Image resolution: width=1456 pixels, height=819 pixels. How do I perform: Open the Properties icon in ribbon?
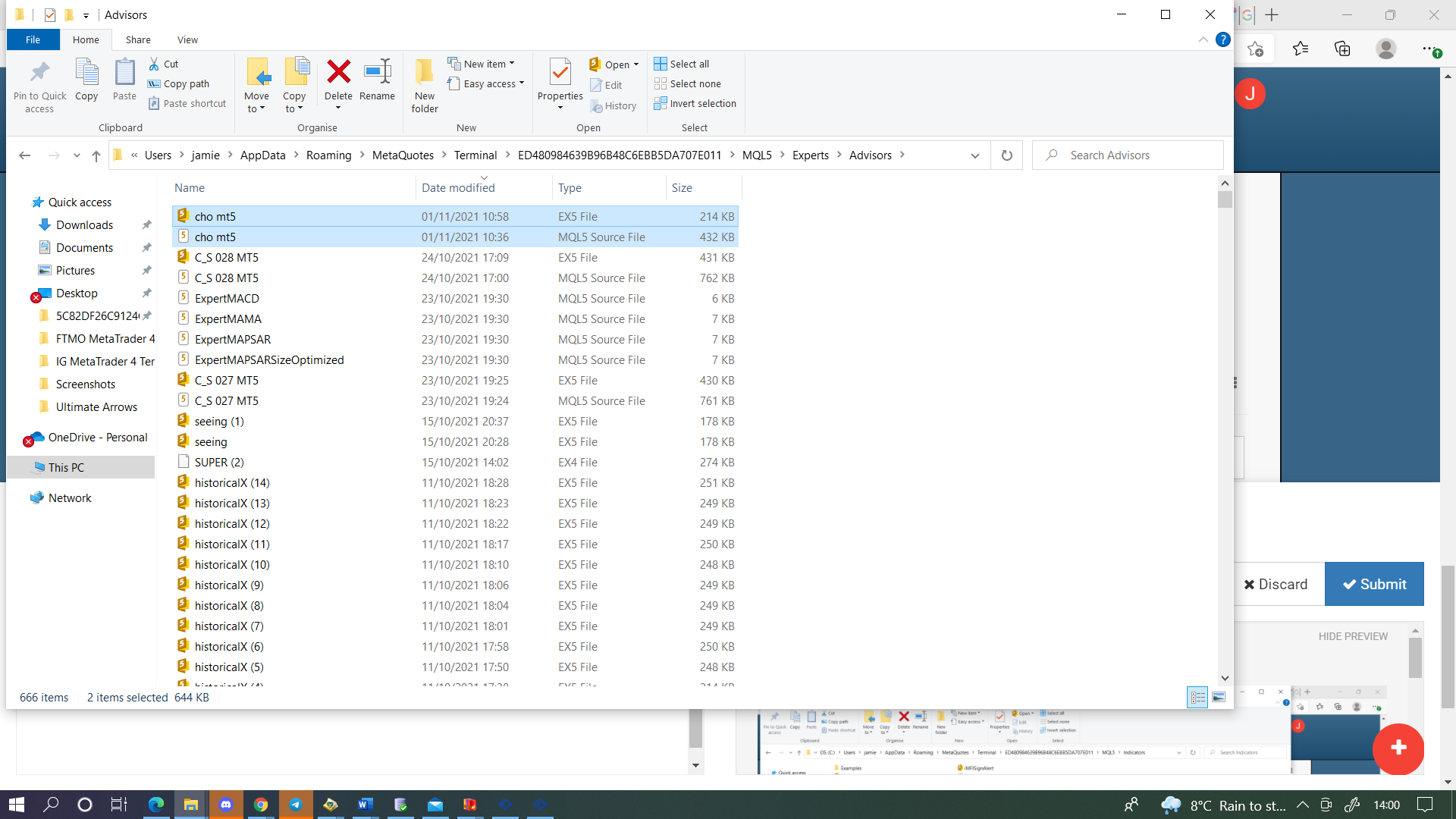560,73
